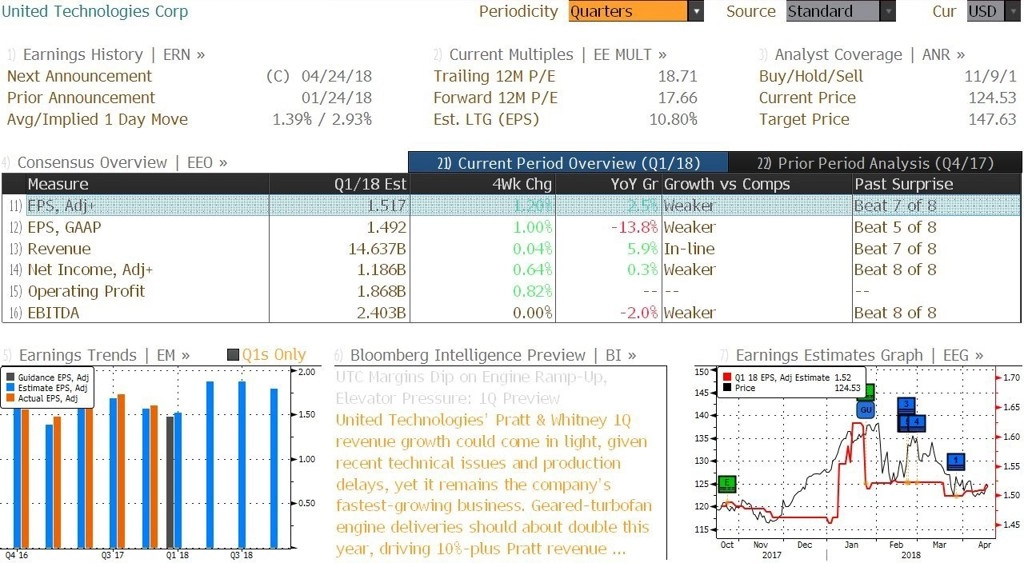The height and width of the screenshot is (563, 1024).
Task: Click the UTC Margins Dip preview headline
Action: coord(471,388)
